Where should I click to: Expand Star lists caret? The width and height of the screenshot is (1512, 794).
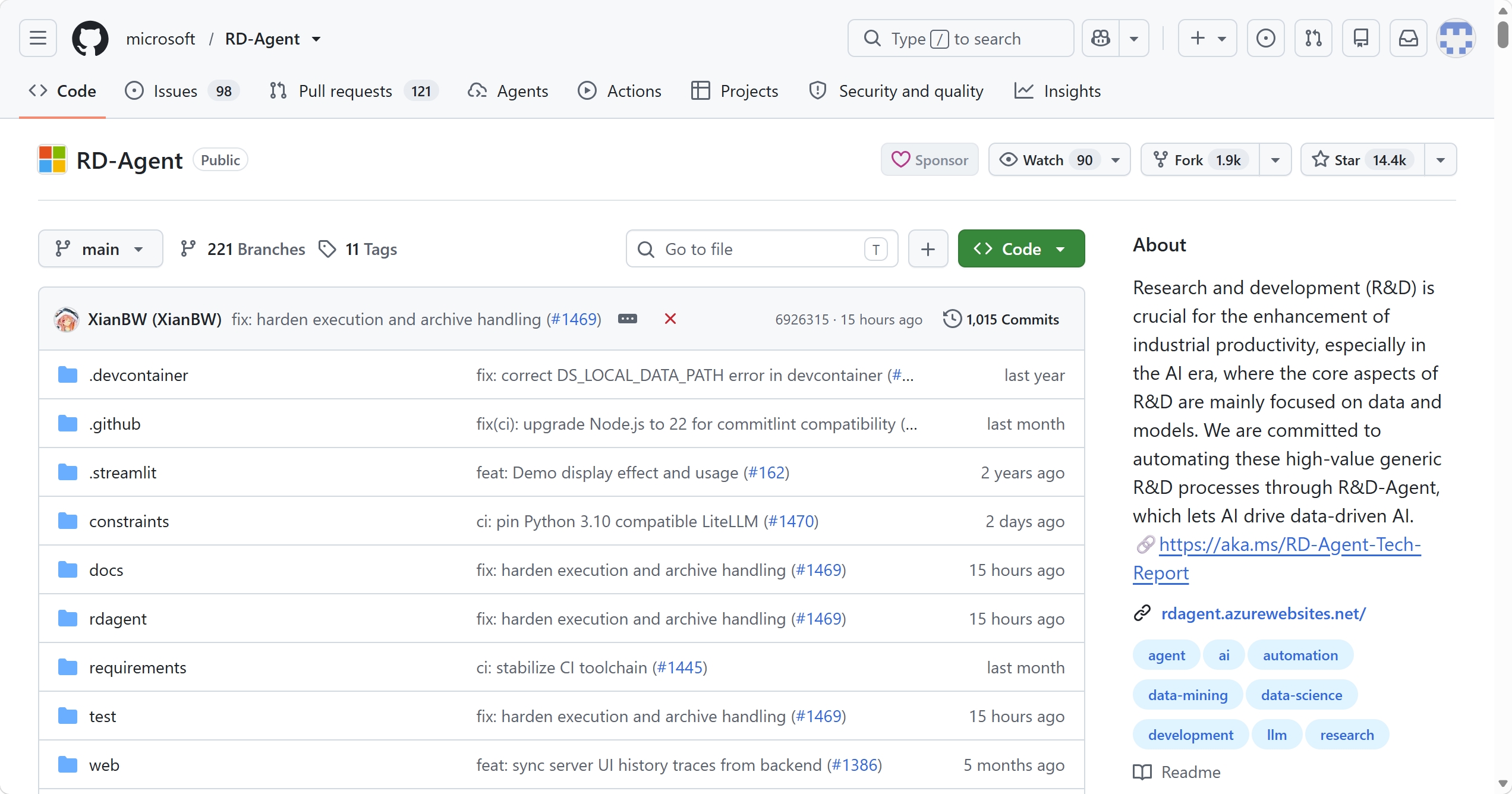[1441, 160]
